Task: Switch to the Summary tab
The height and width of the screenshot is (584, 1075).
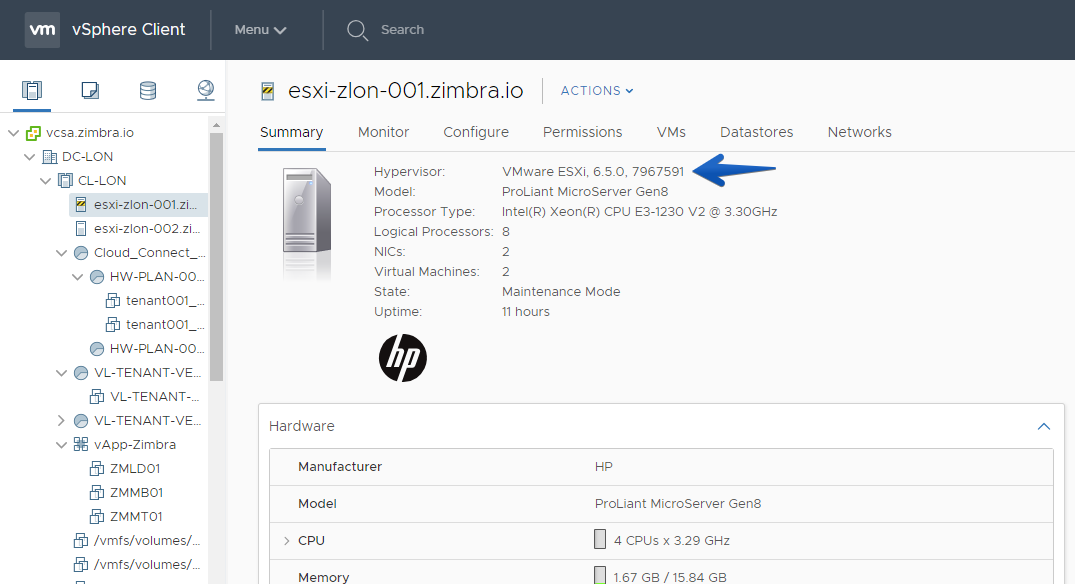Action: point(291,132)
